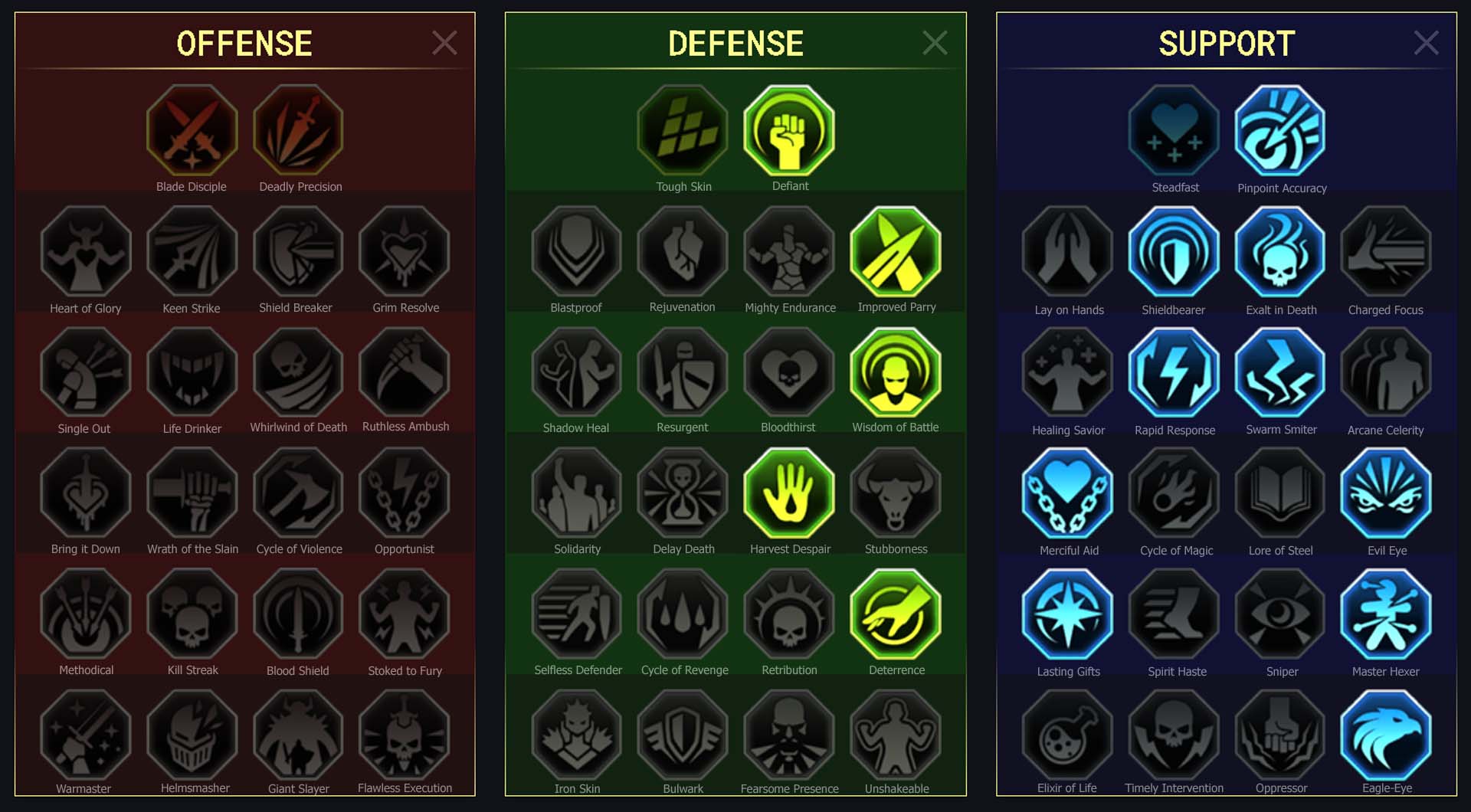Image resolution: width=1471 pixels, height=812 pixels.
Task: Select the Master Hexer mastery
Action: 1386,614
